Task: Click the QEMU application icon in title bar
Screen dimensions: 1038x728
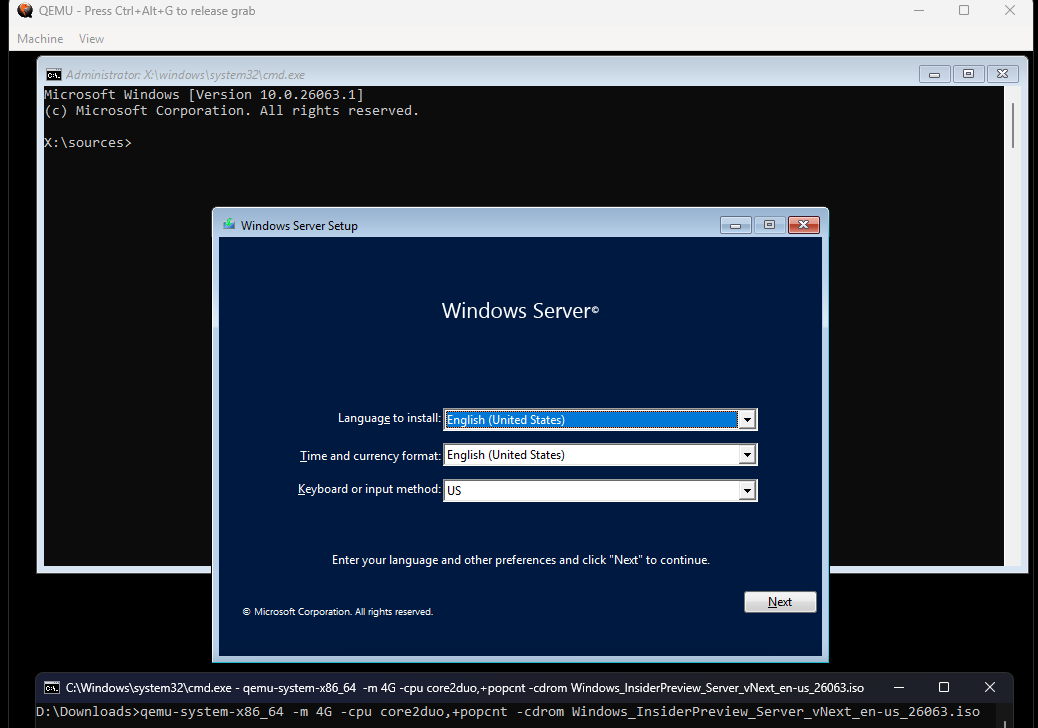Action: [x=25, y=11]
